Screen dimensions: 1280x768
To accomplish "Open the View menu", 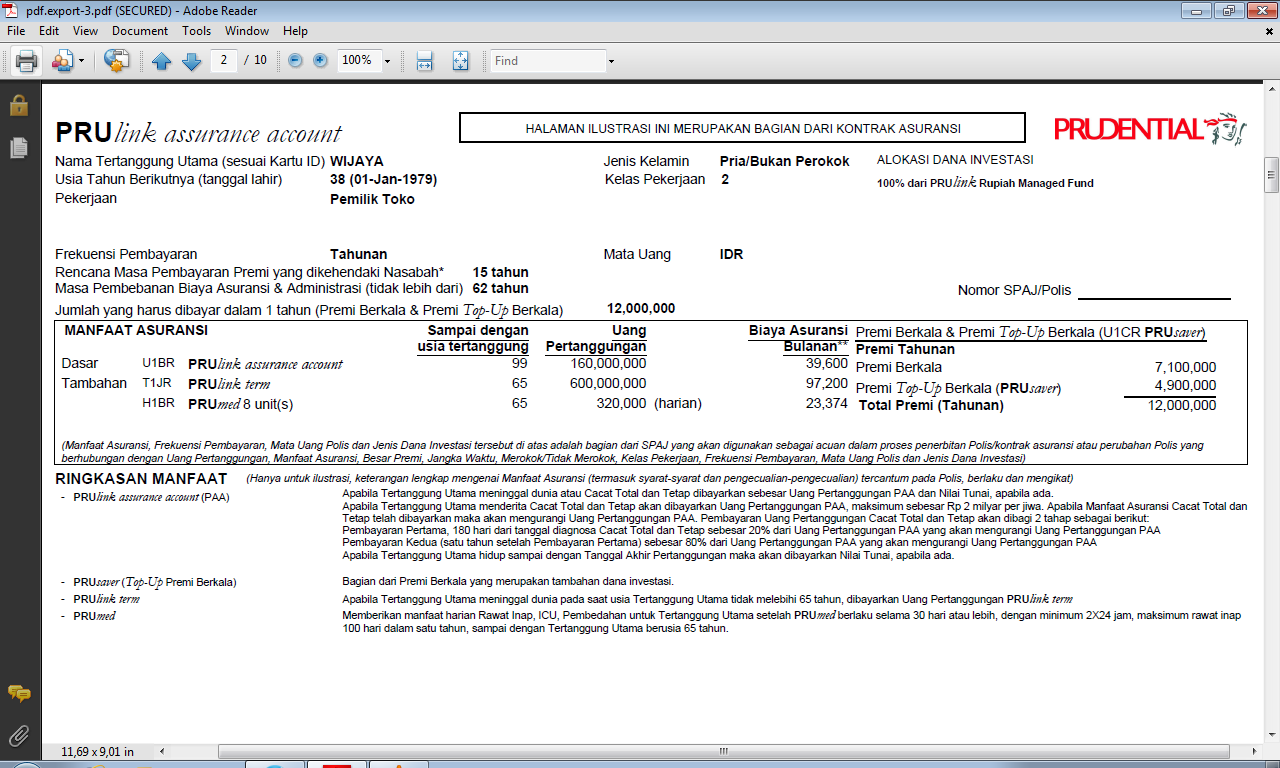I will click(86, 31).
